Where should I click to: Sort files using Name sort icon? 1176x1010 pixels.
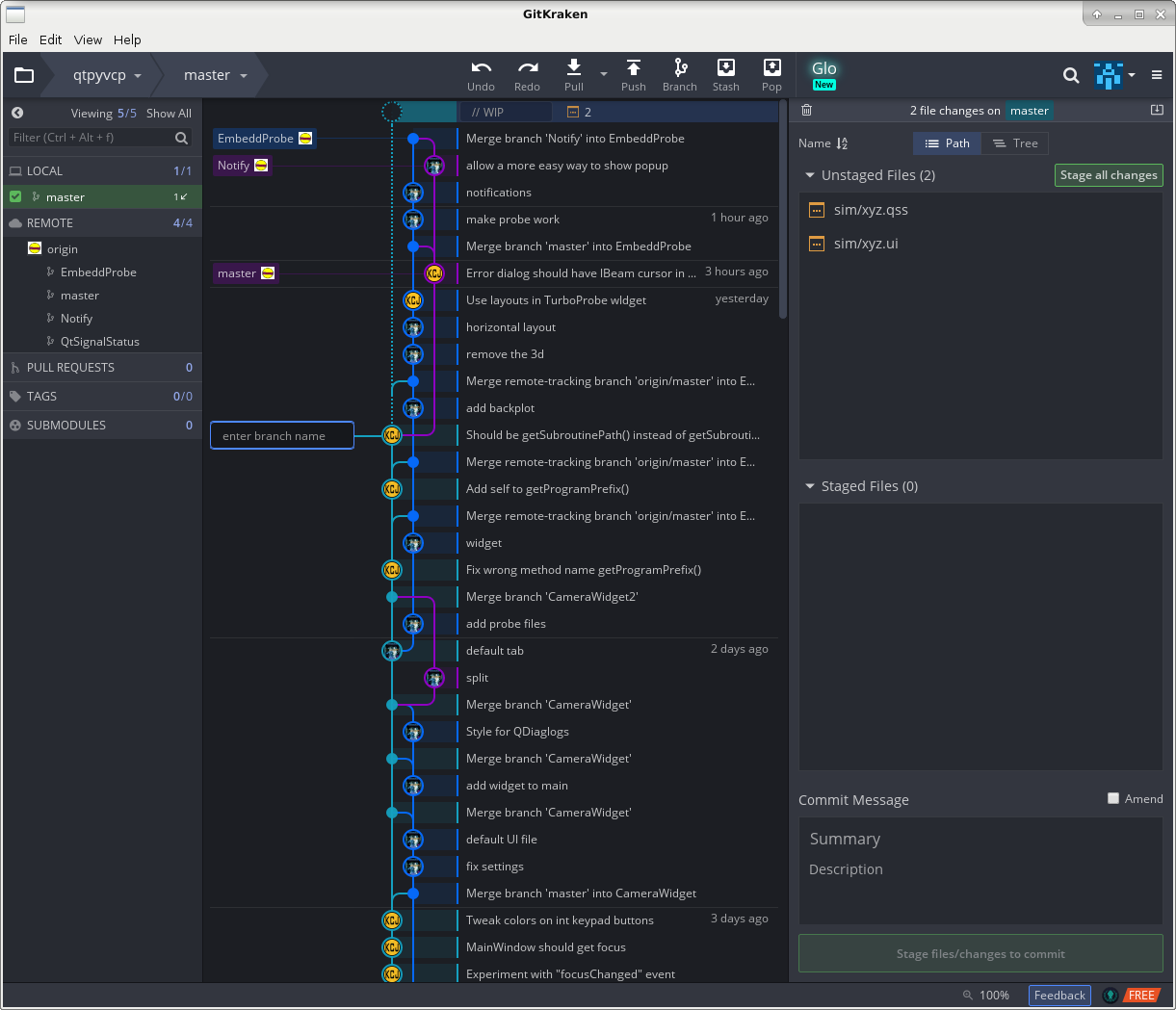[842, 143]
